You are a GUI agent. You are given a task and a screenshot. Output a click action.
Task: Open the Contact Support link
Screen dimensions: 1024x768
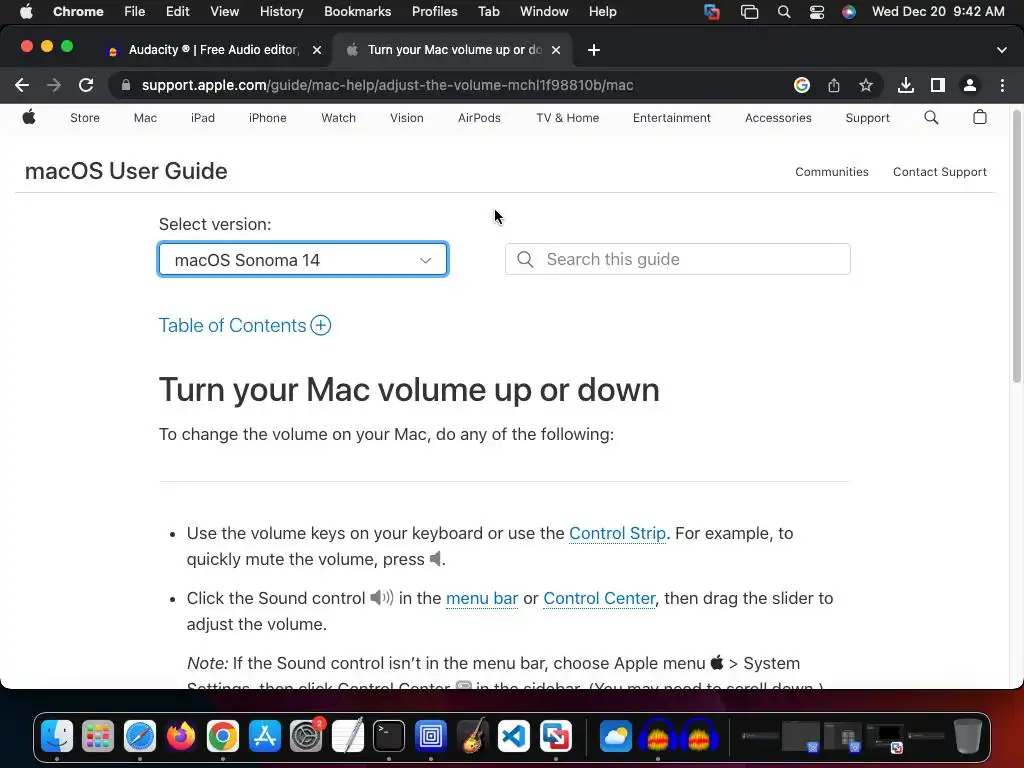(x=939, y=172)
